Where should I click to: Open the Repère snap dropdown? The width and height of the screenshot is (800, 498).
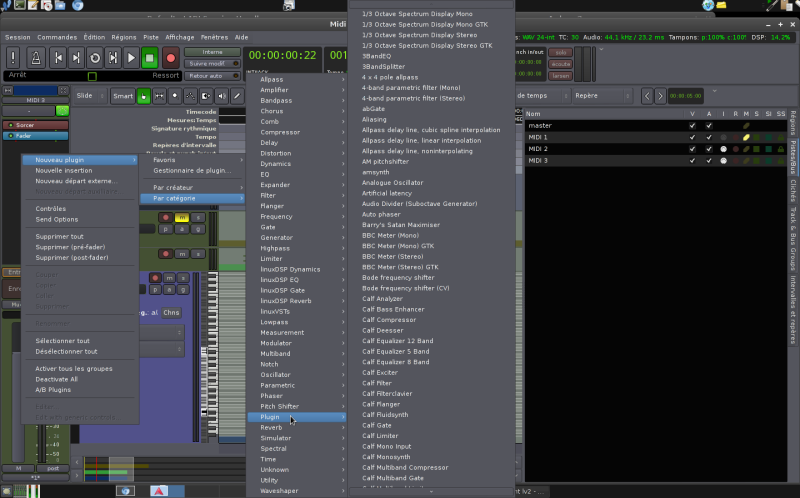(x=603, y=95)
